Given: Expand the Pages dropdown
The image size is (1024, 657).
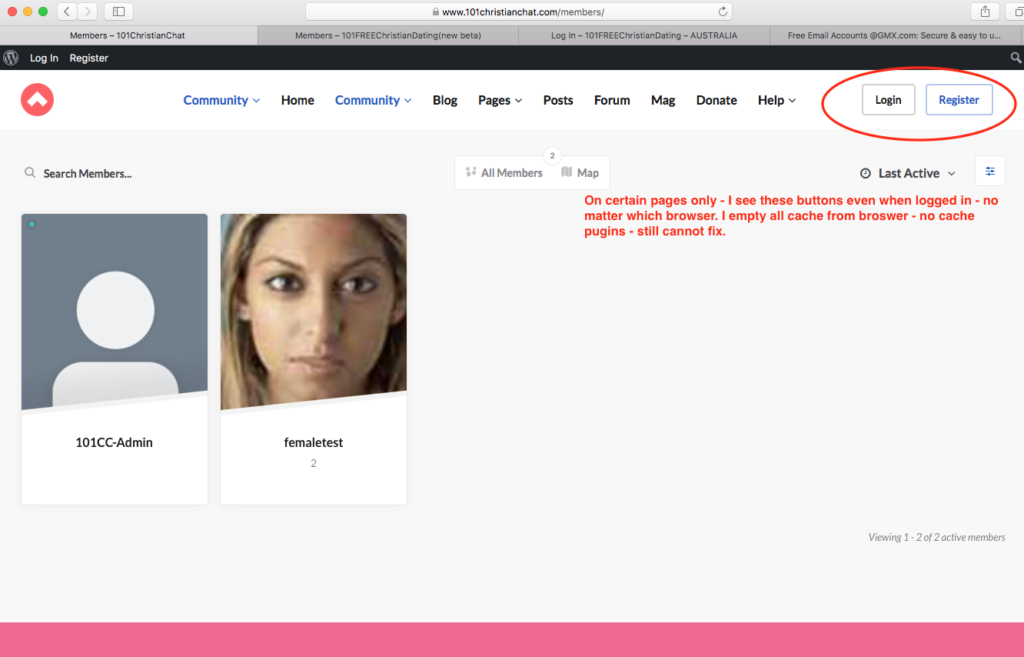Looking at the screenshot, I should click(x=500, y=100).
